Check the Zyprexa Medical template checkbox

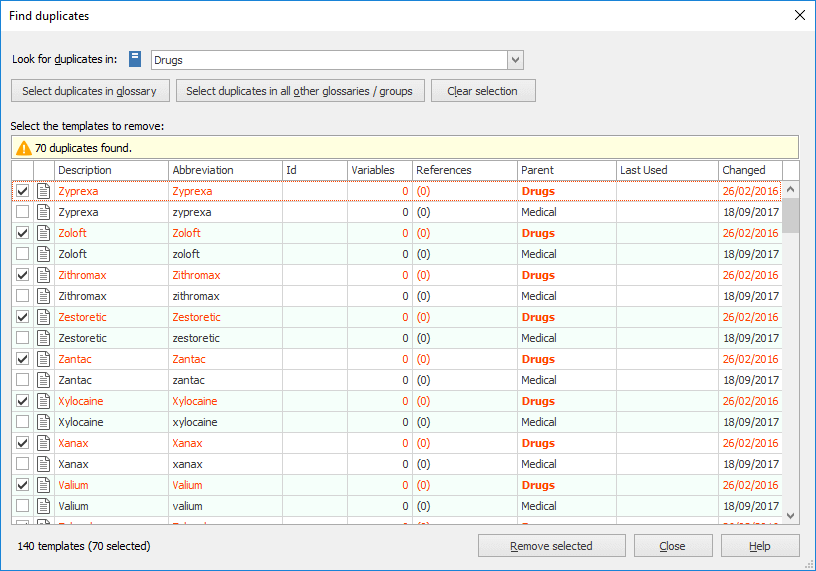click(22, 212)
